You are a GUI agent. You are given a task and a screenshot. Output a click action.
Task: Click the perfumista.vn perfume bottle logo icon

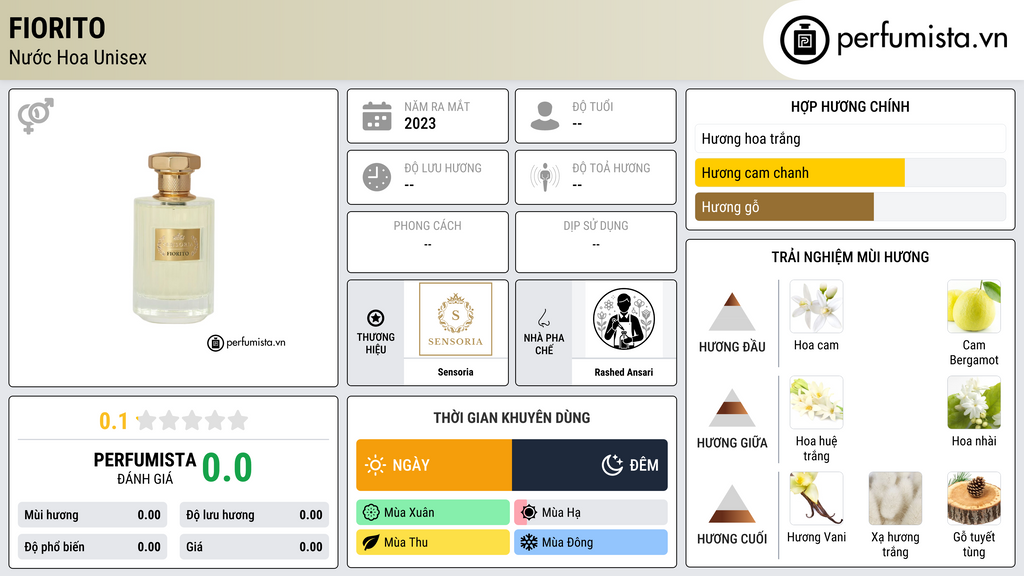pos(804,40)
